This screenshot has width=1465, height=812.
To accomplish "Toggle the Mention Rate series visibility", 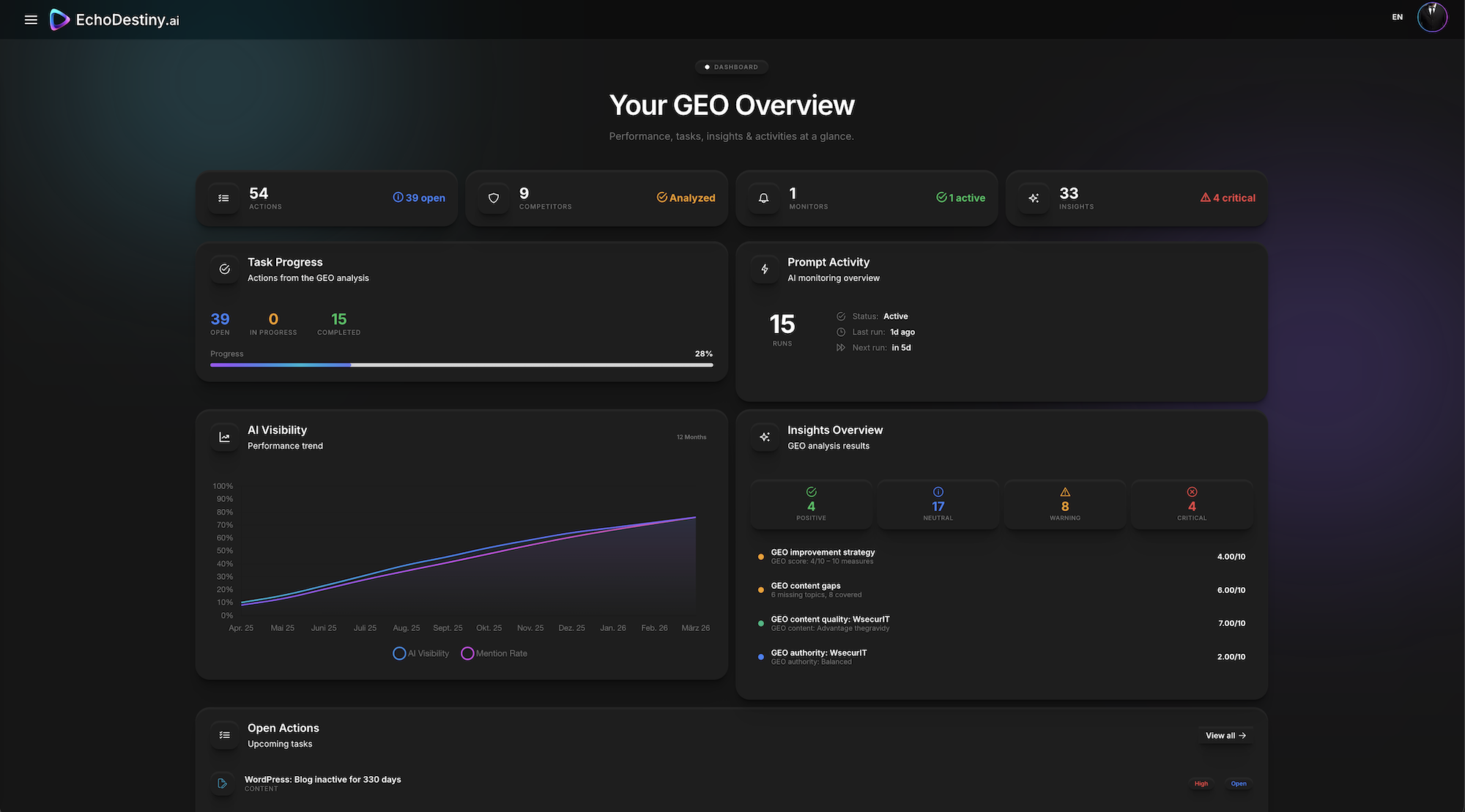I will [x=494, y=653].
